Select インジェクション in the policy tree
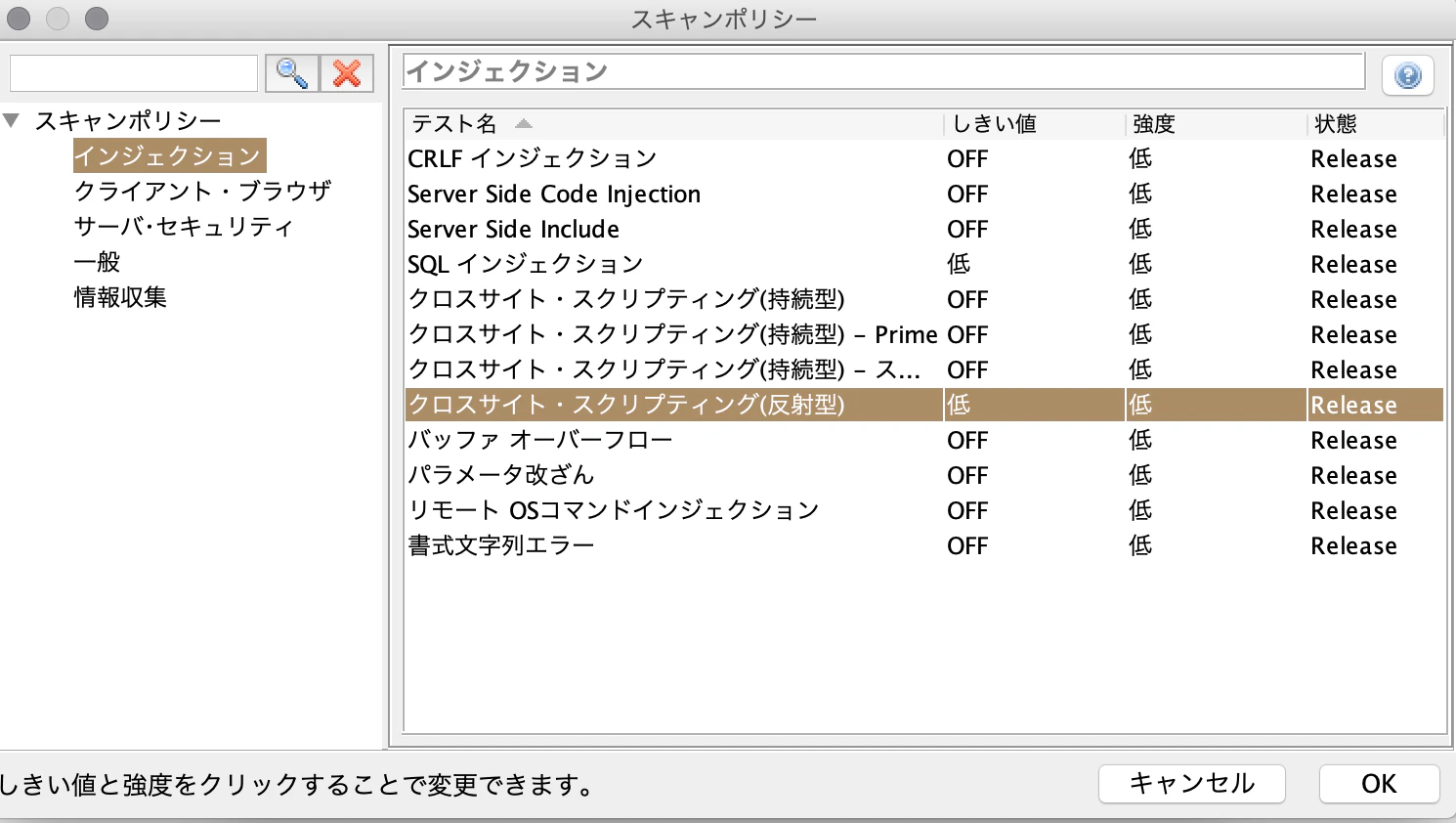The width and height of the screenshot is (1456, 823). click(x=169, y=156)
